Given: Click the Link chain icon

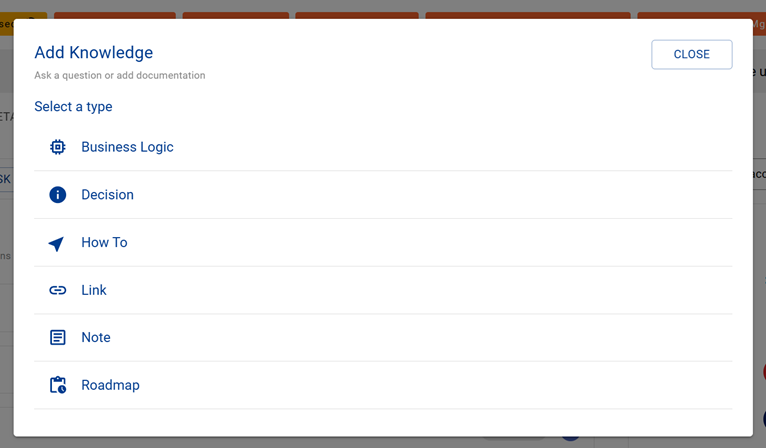Looking at the screenshot, I should (x=58, y=290).
